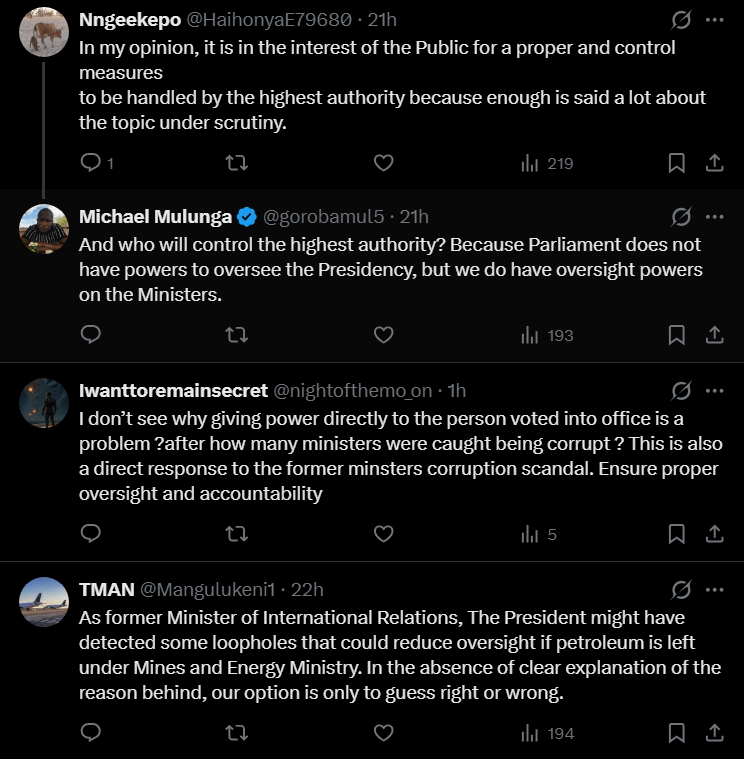
Task: Bookmark the TMAN tweet
Action: [x=676, y=733]
